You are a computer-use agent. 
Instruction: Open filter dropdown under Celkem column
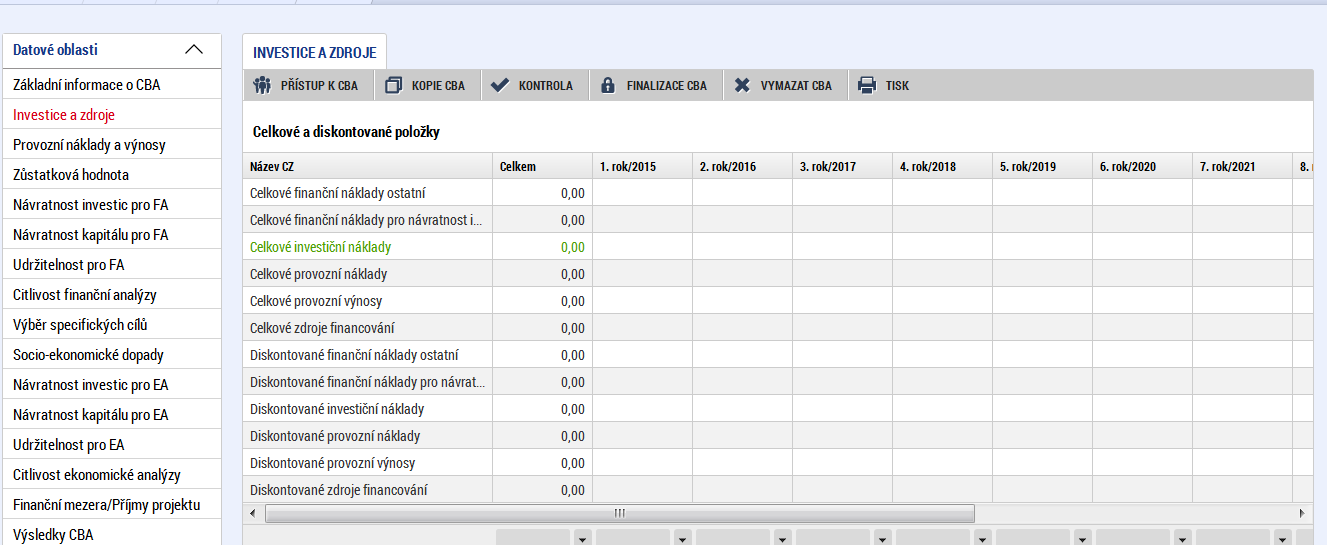point(582,538)
